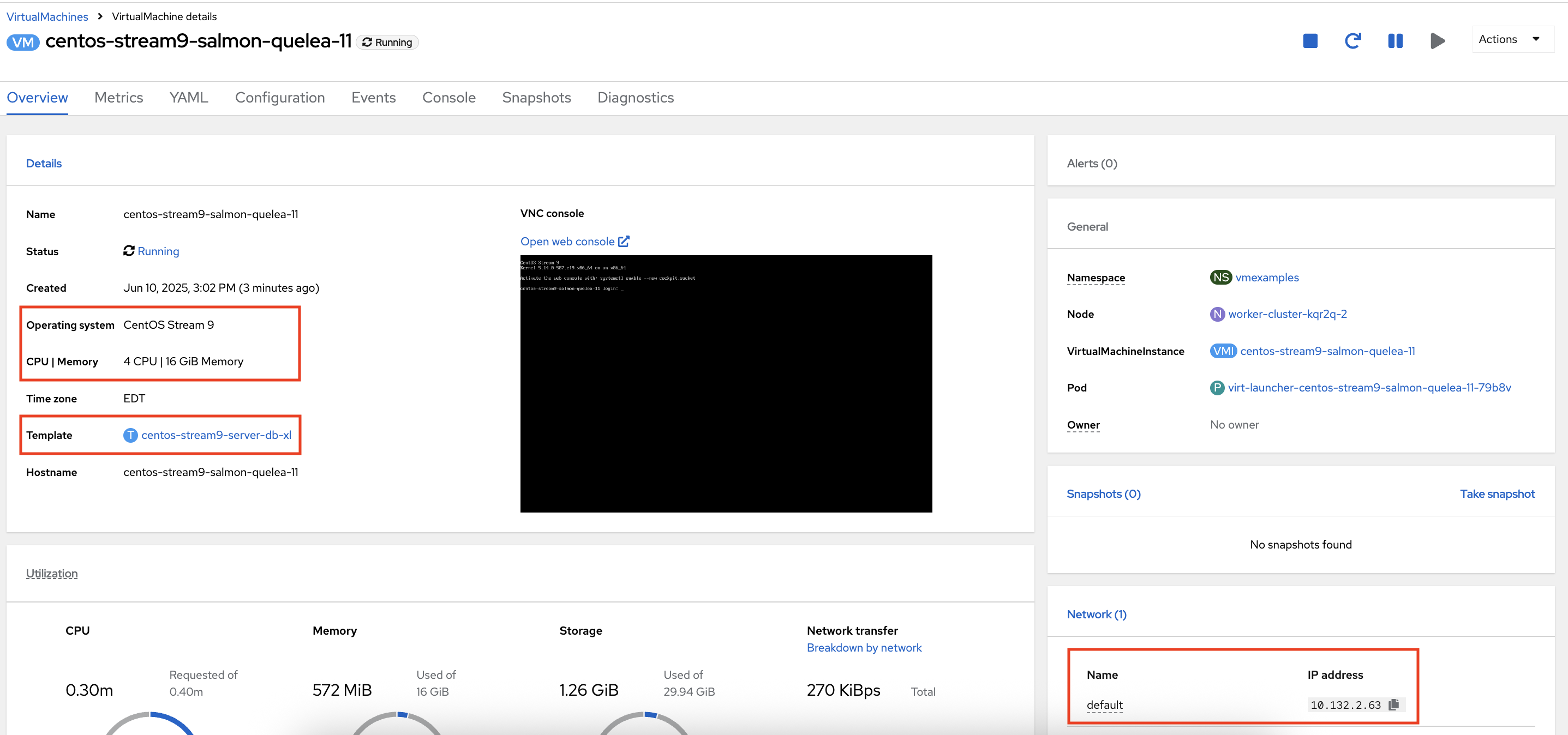The width and height of the screenshot is (1568, 735).
Task: Open the centos-stream9-server-db-xl template link
Action: coord(216,435)
